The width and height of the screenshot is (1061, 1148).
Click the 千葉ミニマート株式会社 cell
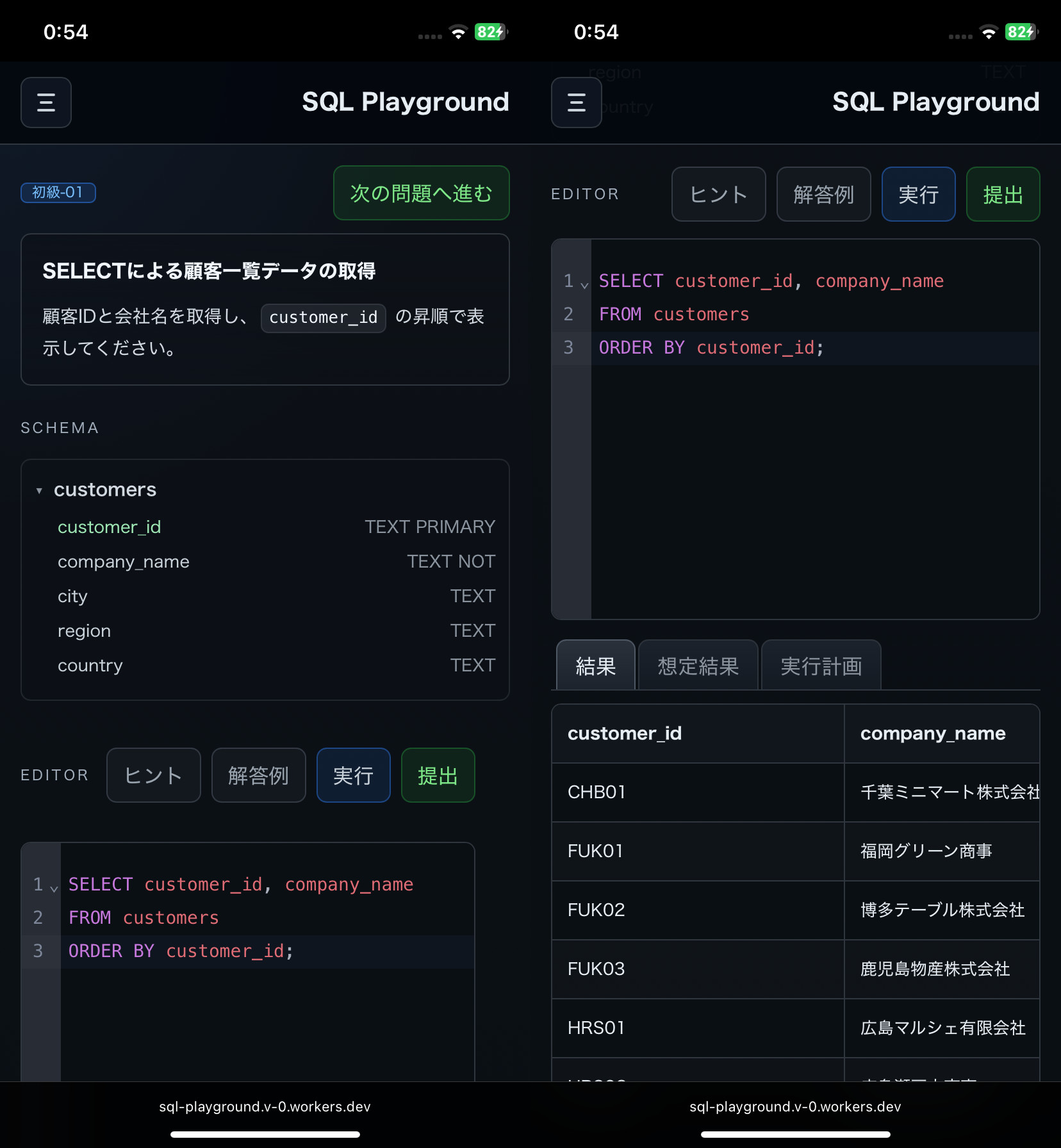(x=942, y=792)
